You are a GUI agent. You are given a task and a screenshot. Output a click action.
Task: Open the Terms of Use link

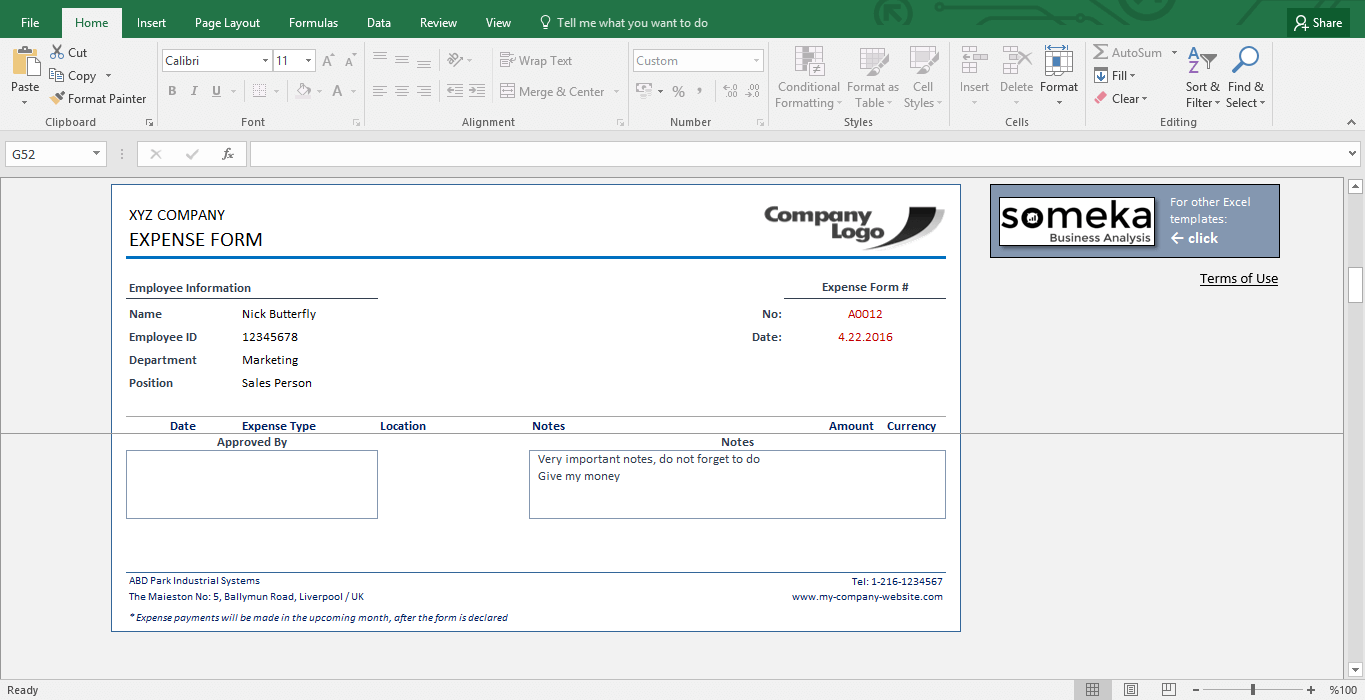(1239, 278)
